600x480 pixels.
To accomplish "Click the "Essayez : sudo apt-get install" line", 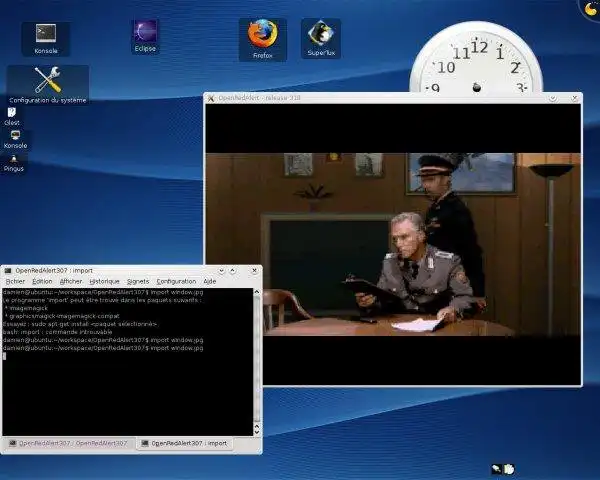I will tap(80, 324).
